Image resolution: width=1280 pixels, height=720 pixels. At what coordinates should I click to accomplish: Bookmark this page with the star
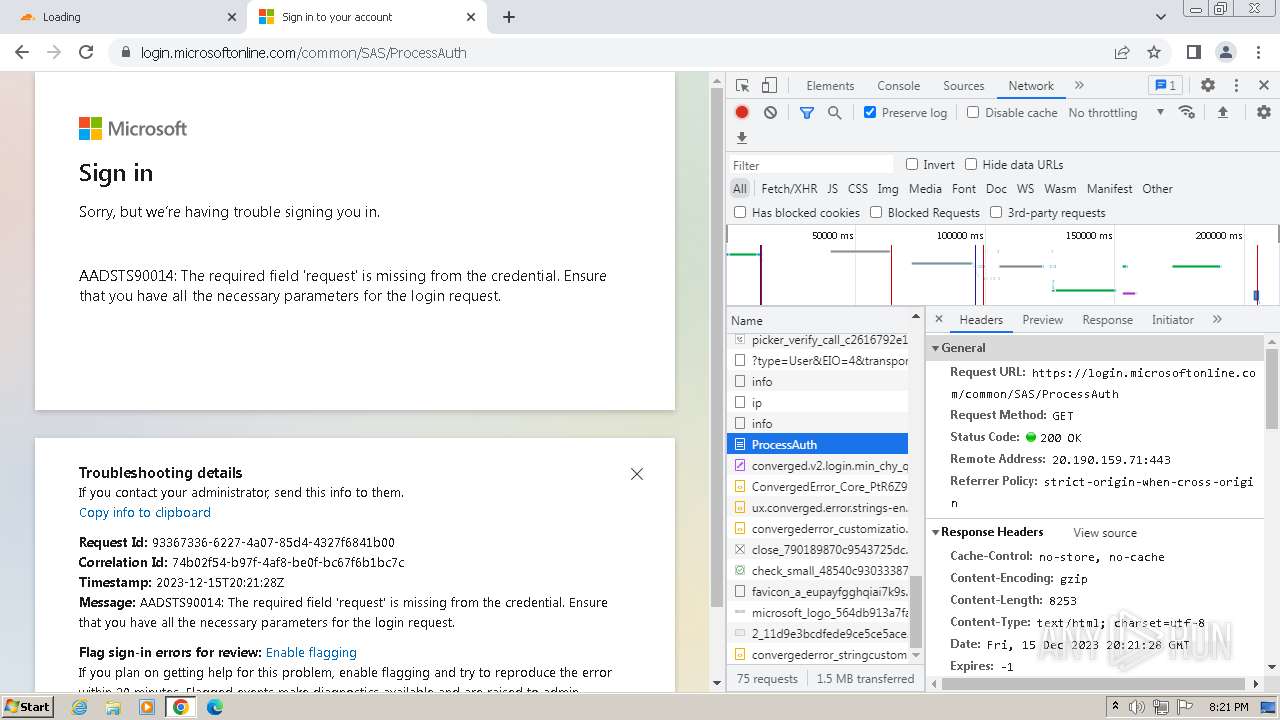pos(1154,53)
